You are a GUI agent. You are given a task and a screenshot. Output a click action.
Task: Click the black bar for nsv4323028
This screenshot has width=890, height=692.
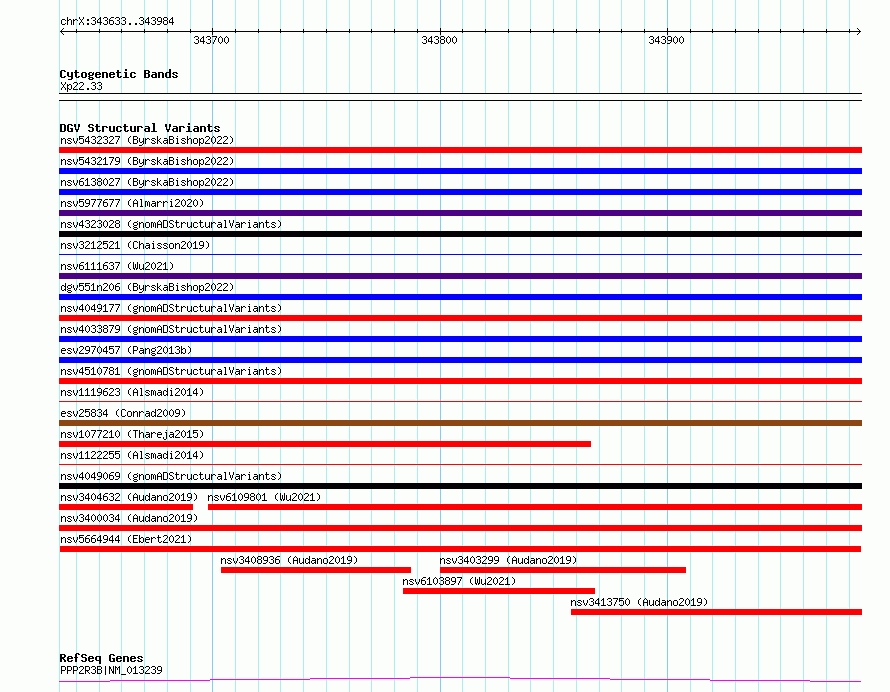click(x=460, y=234)
